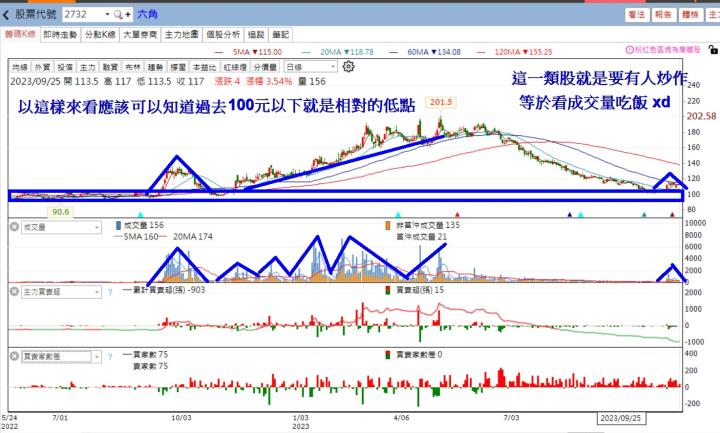
Task: Open the 追蹤 tab
Action: tap(256, 34)
